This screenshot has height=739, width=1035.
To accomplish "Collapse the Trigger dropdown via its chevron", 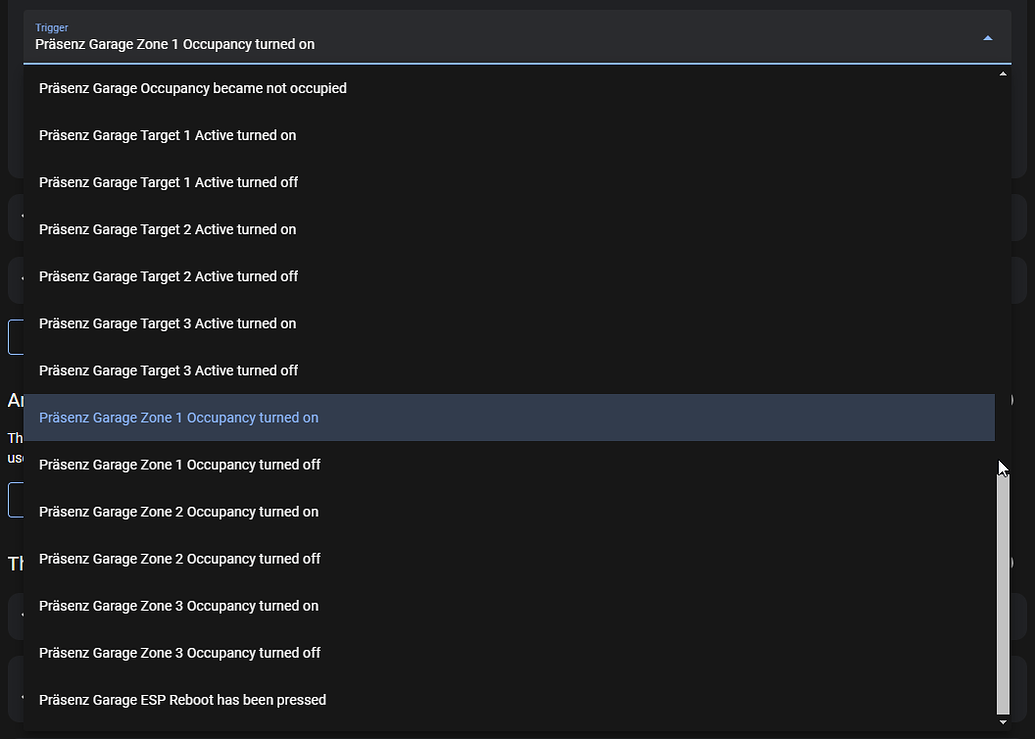I will (x=987, y=37).
